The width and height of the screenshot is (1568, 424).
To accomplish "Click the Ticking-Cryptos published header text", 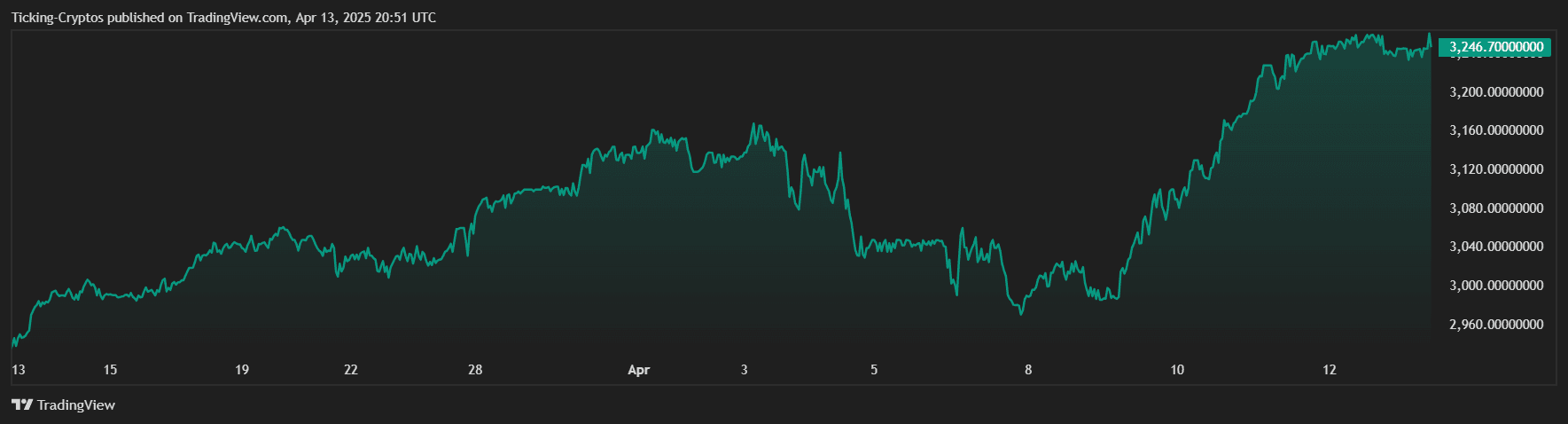I will pyautogui.click(x=223, y=18).
